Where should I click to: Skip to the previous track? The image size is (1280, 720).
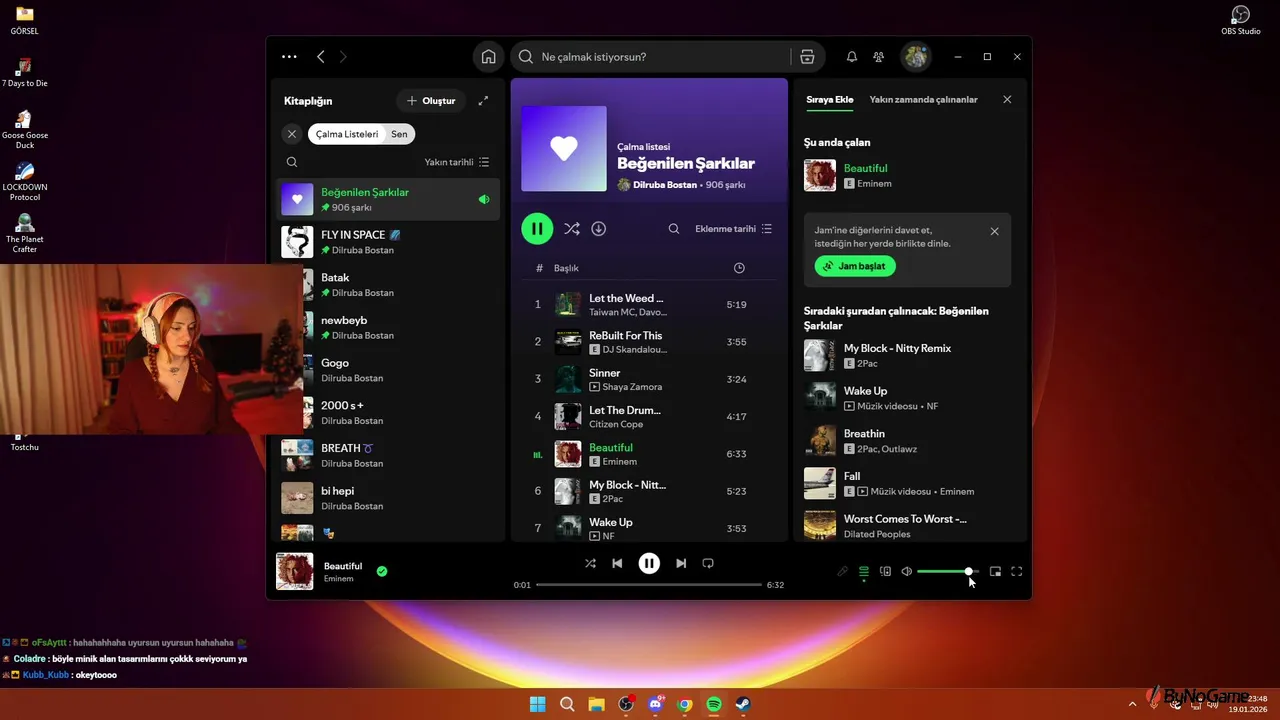tap(617, 563)
